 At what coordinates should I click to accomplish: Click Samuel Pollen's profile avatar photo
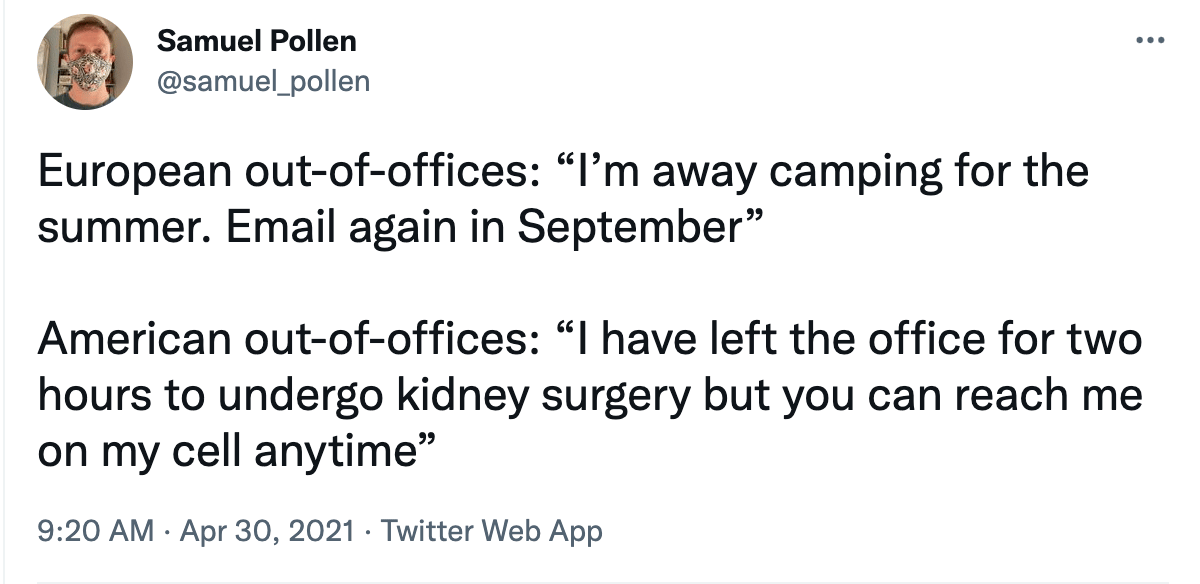(87, 63)
